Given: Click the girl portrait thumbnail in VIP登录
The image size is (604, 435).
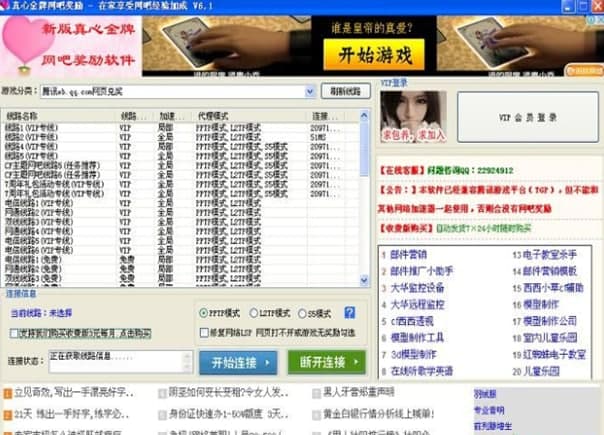Looking at the screenshot, I should tap(413, 116).
